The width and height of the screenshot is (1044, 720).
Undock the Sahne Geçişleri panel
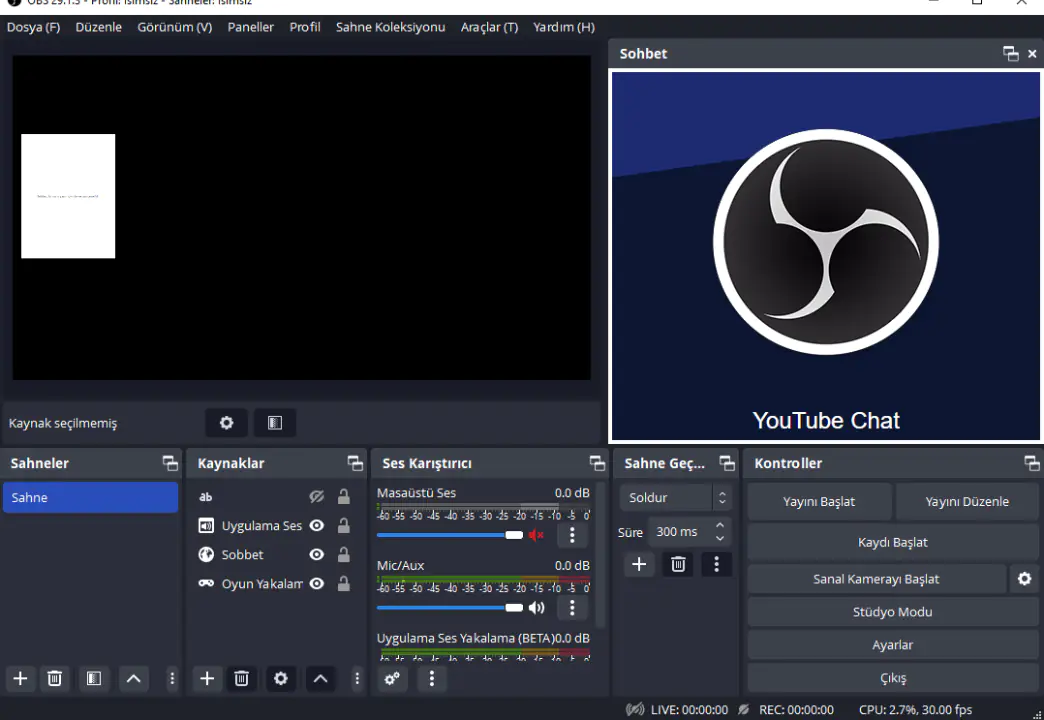pos(727,464)
